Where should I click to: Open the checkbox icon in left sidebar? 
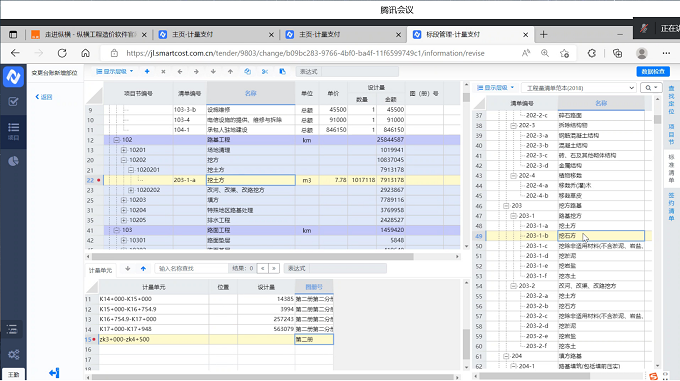pos(13,102)
